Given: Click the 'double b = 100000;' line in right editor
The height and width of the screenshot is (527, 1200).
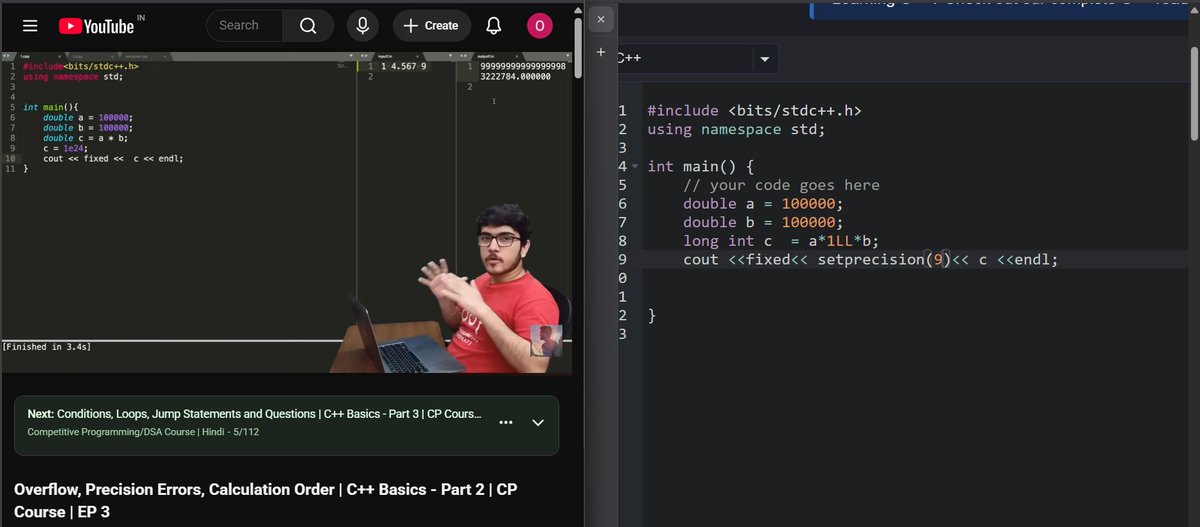Looking at the screenshot, I should 763,222.
